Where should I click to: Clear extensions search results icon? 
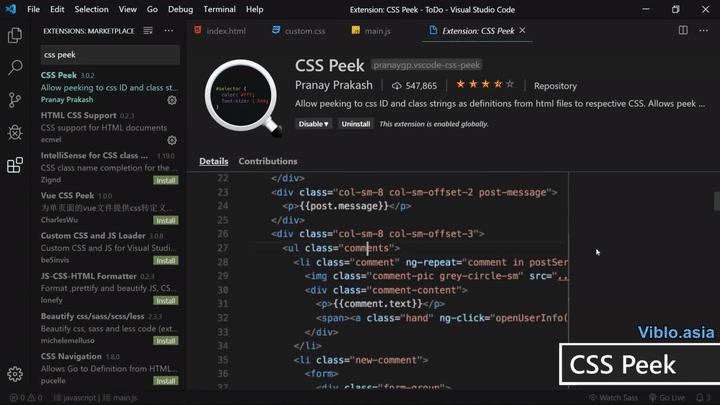[148, 31]
